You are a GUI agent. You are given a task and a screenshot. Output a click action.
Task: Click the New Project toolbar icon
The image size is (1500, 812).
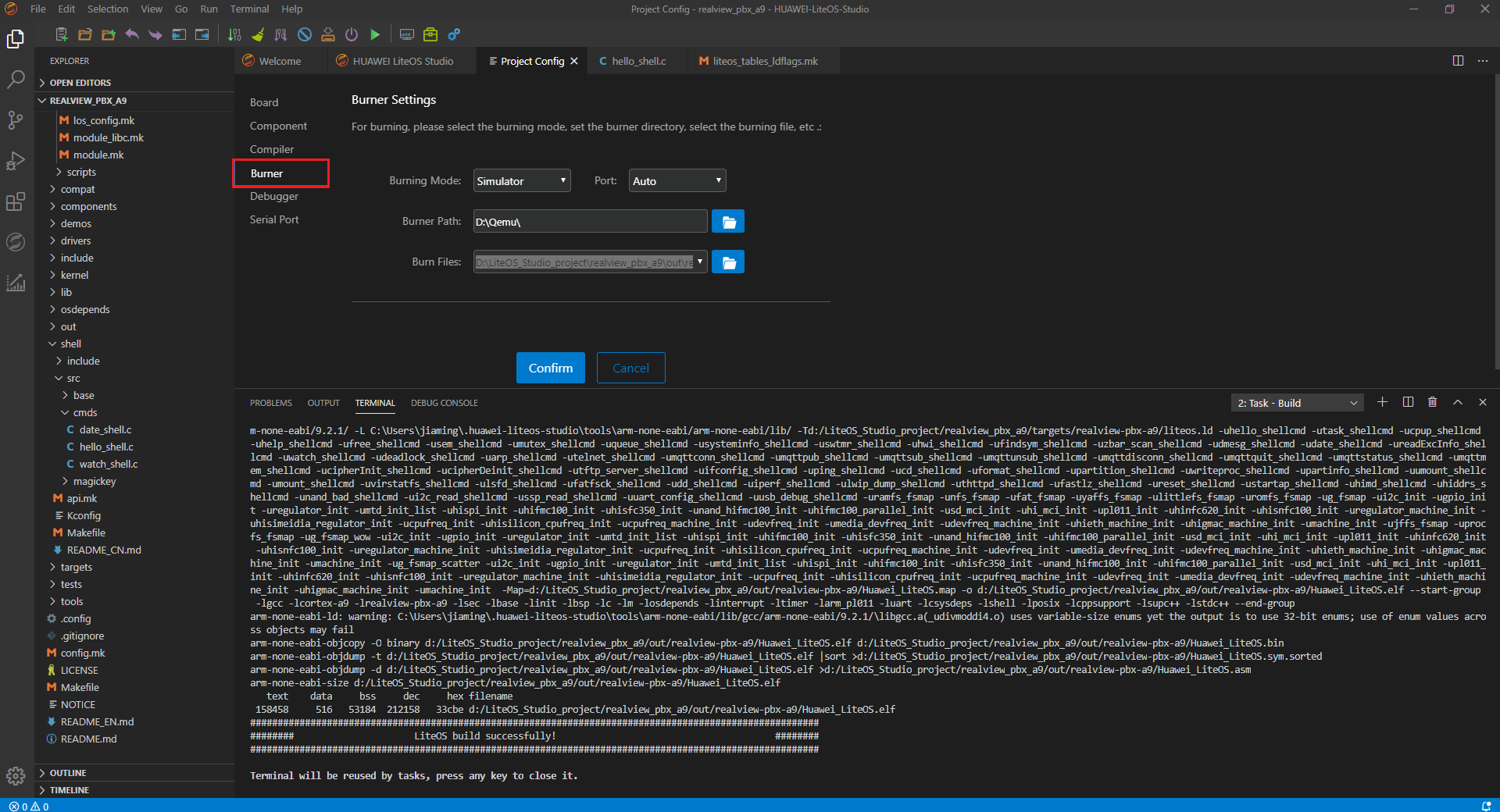62,34
